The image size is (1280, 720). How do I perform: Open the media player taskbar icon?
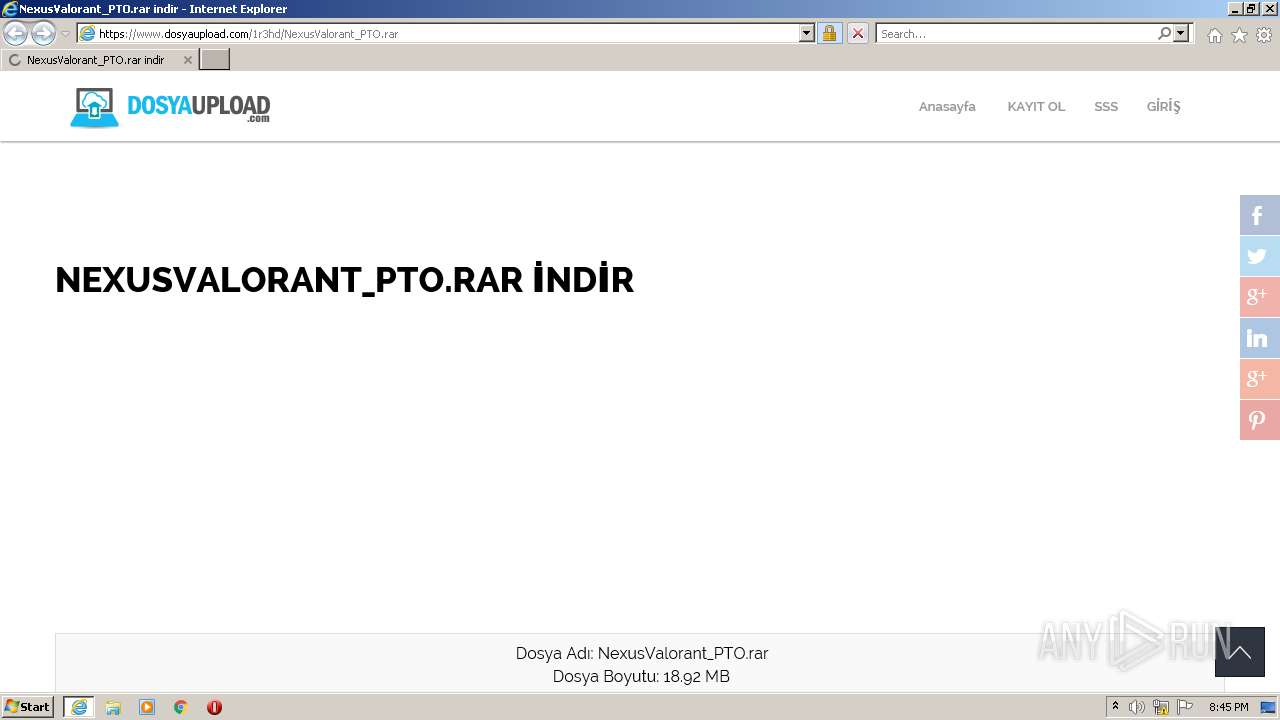(x=147, y=707)
